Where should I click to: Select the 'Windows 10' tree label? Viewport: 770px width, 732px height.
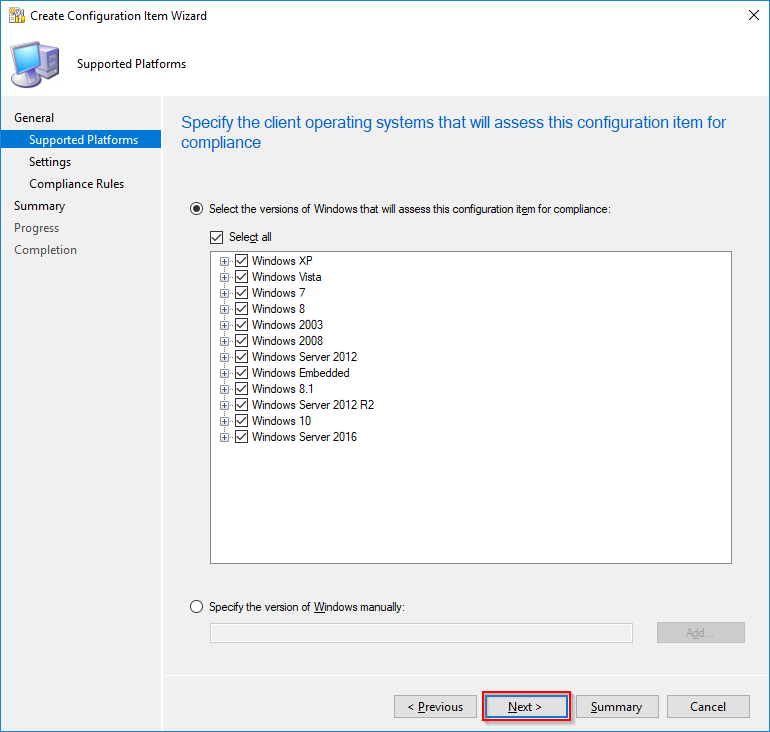[x=281, y=421]
